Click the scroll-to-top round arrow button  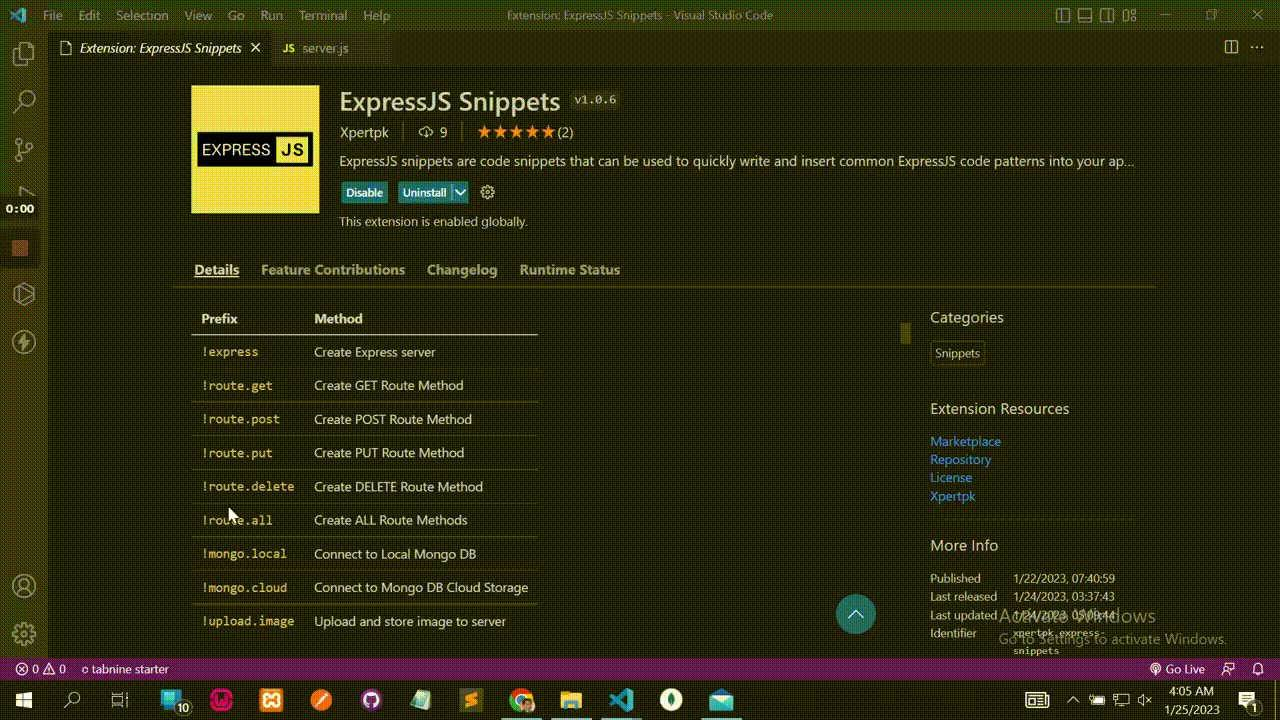tap(856, 614)
